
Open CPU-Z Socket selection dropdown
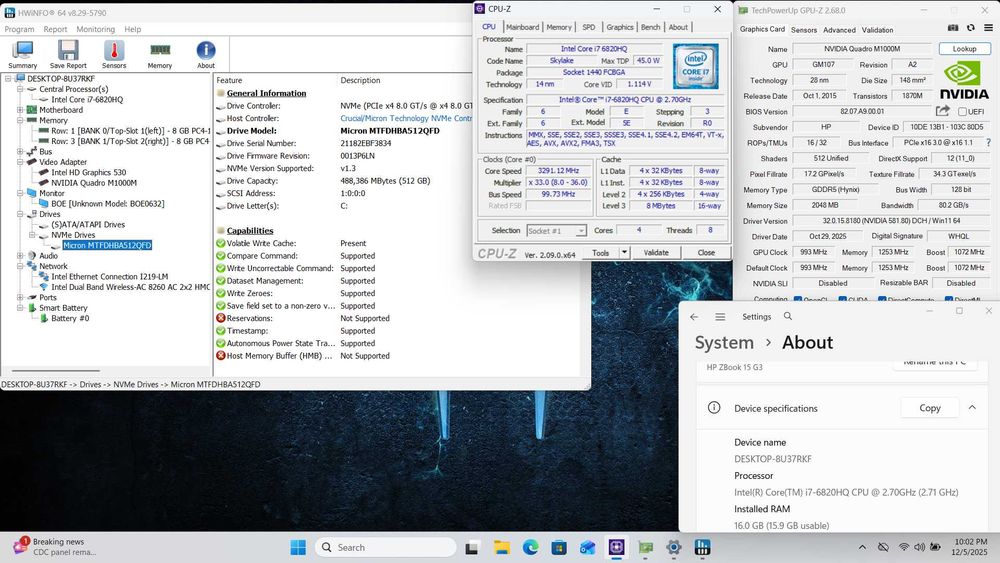pos(556,231)
